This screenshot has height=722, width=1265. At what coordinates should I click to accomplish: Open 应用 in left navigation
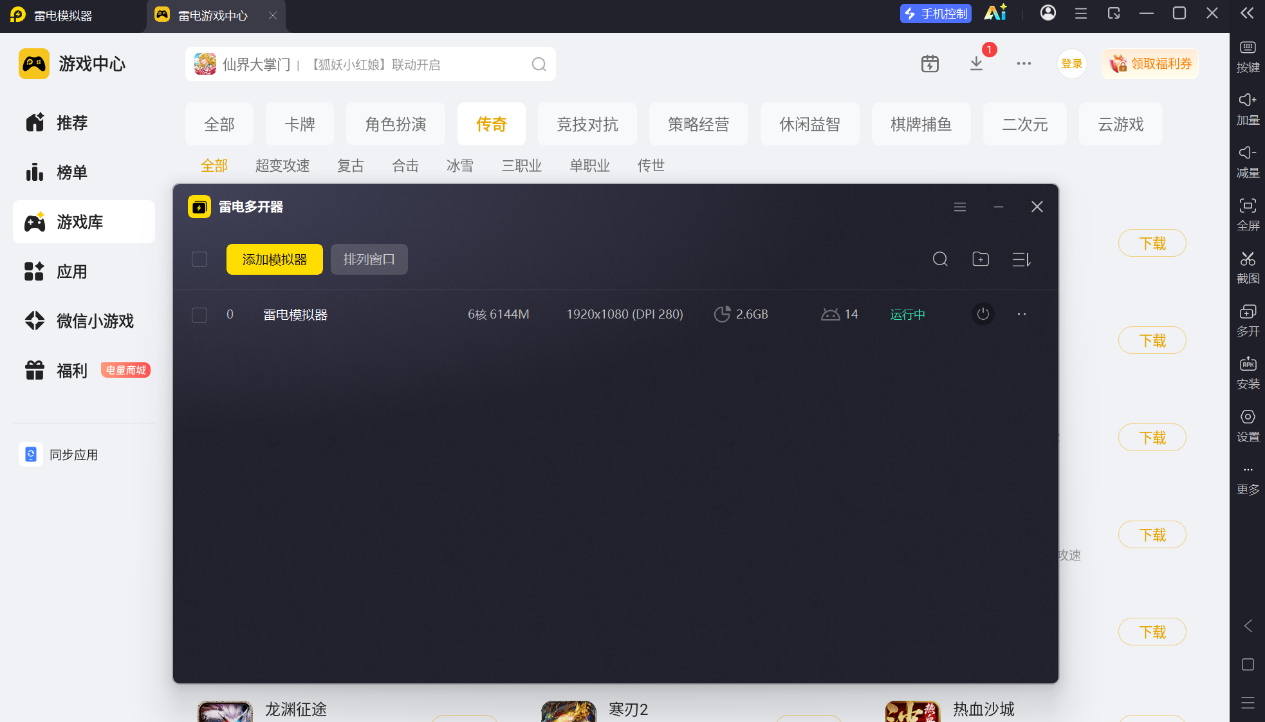(x=84, y=271)
